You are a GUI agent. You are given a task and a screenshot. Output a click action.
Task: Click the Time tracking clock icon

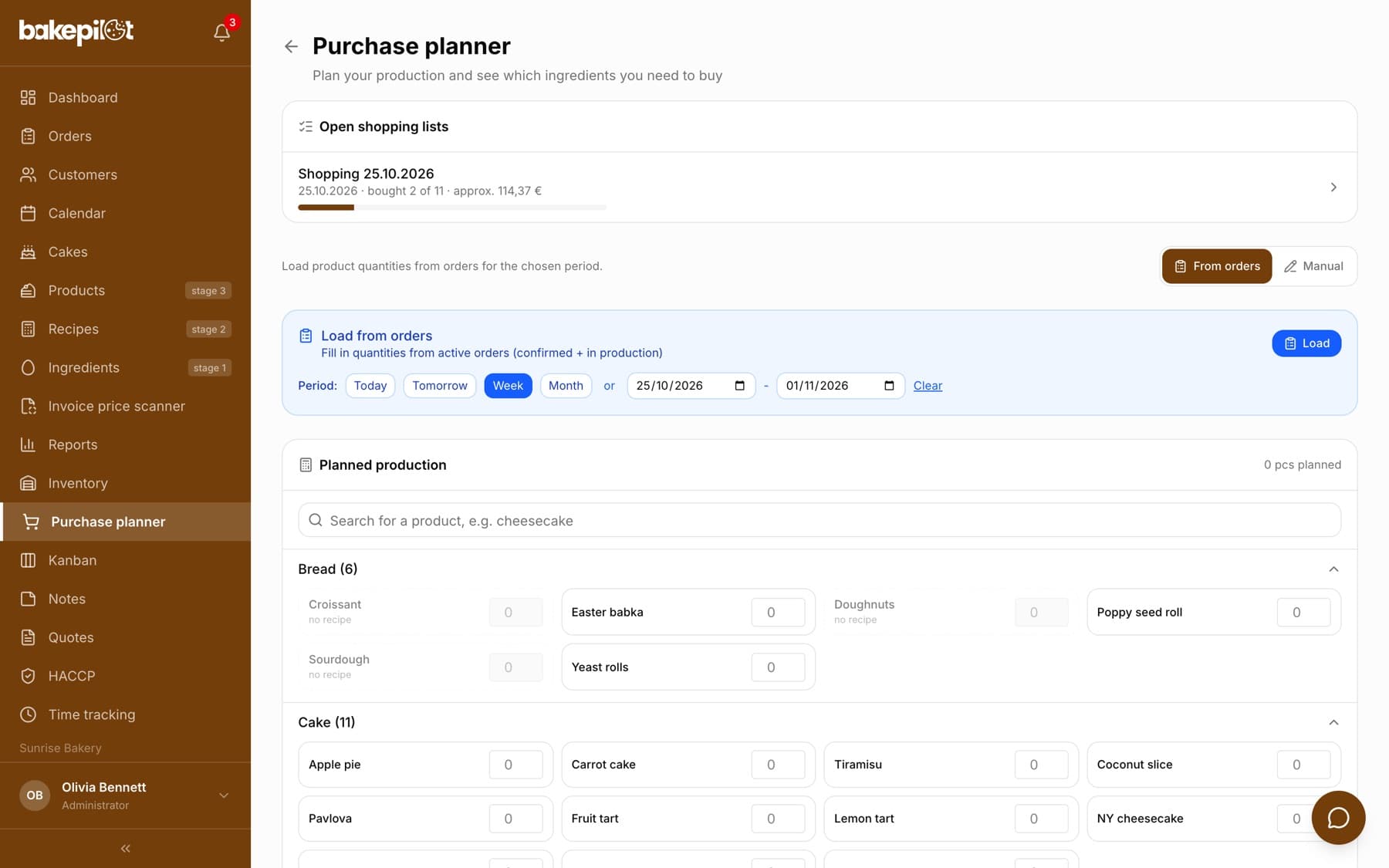pos(28,714)
